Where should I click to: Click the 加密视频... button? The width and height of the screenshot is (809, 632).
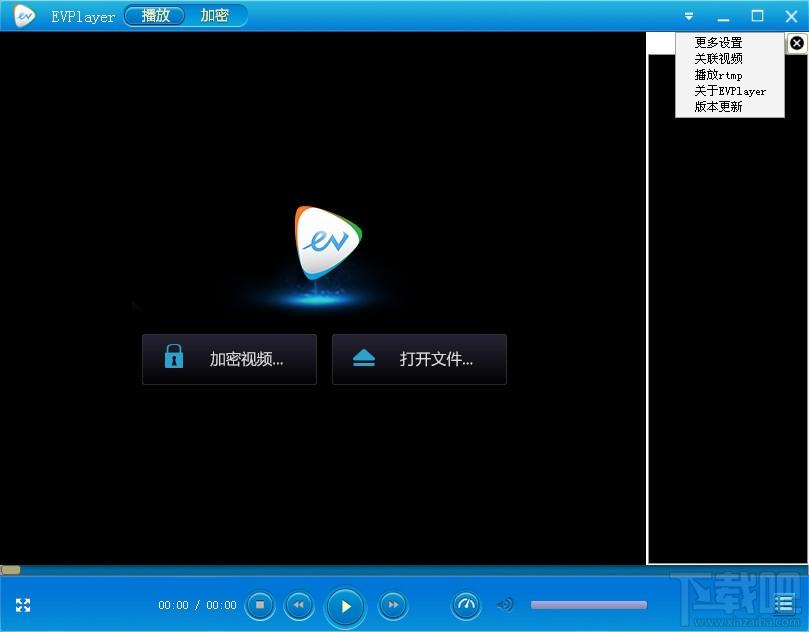tap(229, 359)
